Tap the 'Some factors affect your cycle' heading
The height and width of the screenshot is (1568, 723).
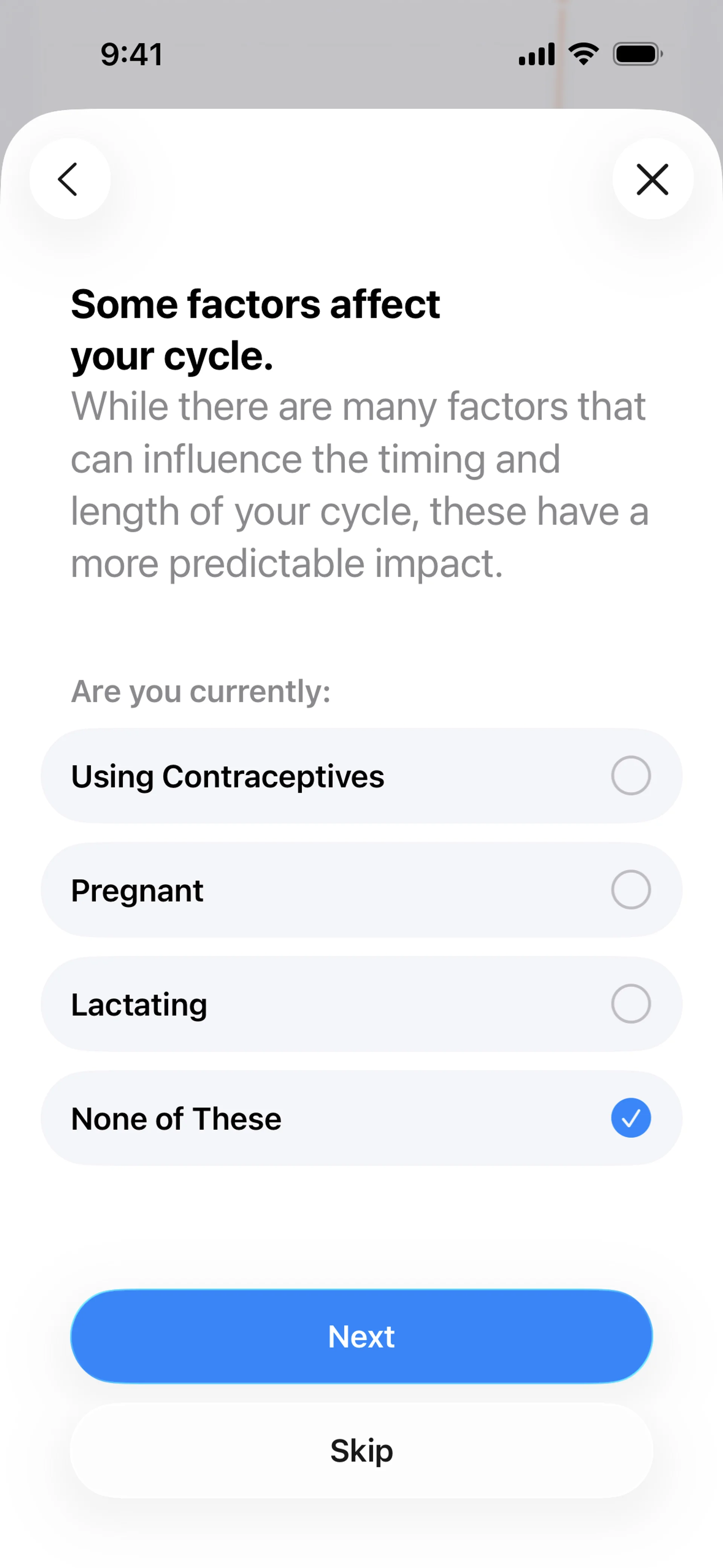[256, 329]
